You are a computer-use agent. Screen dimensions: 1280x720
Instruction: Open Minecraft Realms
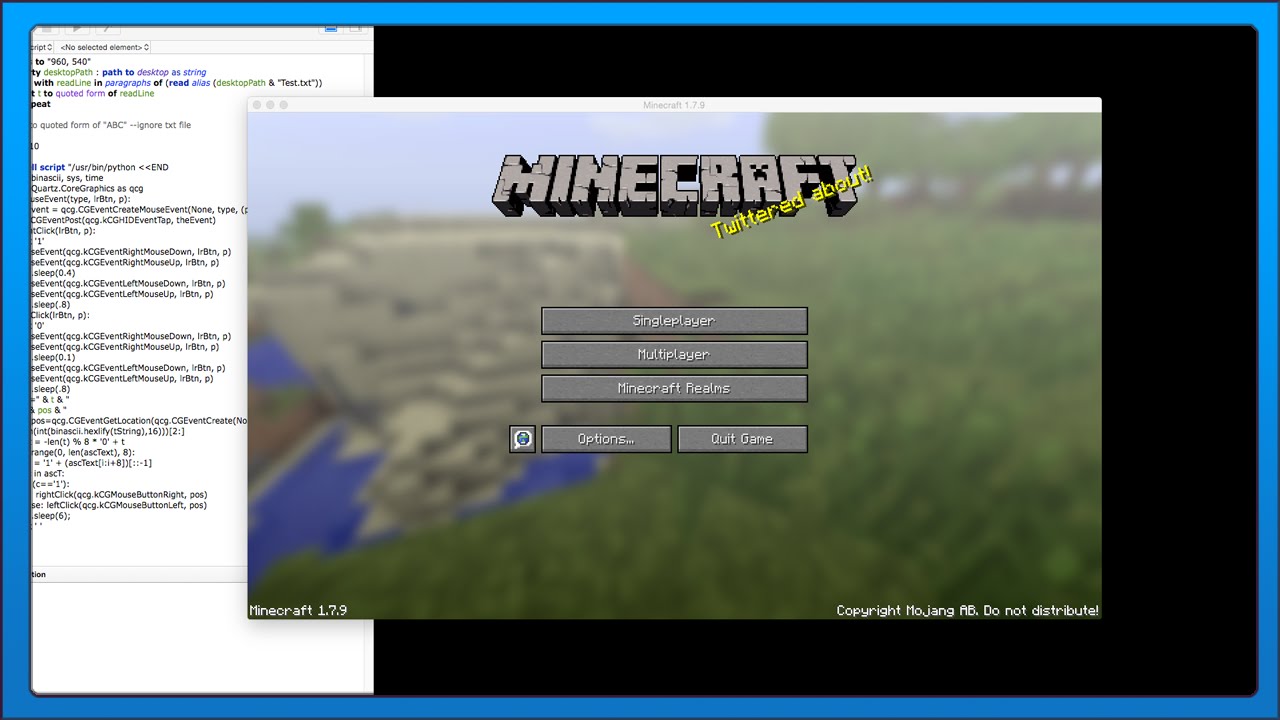pos(674,389)
